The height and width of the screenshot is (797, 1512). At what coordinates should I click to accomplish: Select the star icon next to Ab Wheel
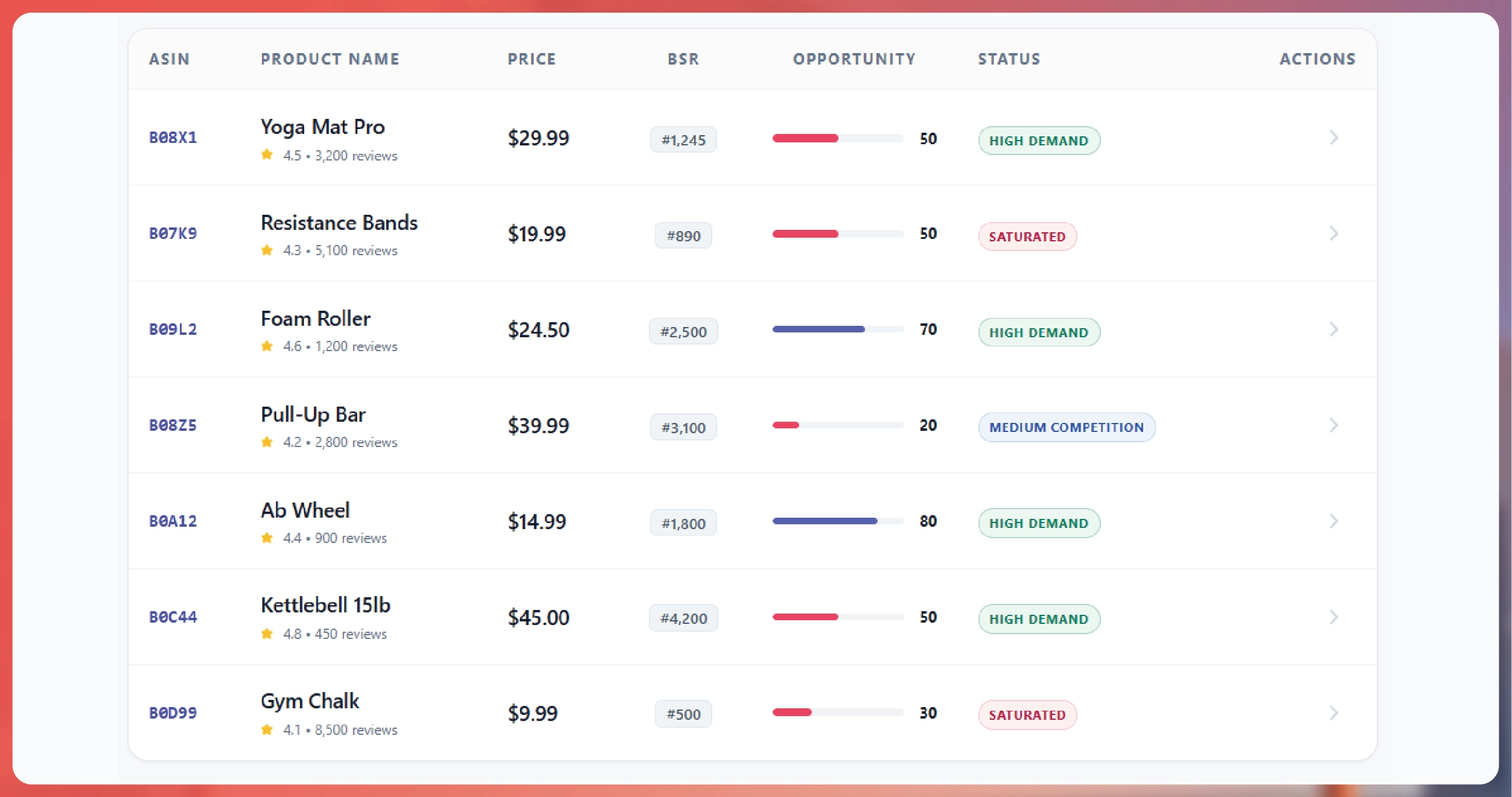point(267,538)
